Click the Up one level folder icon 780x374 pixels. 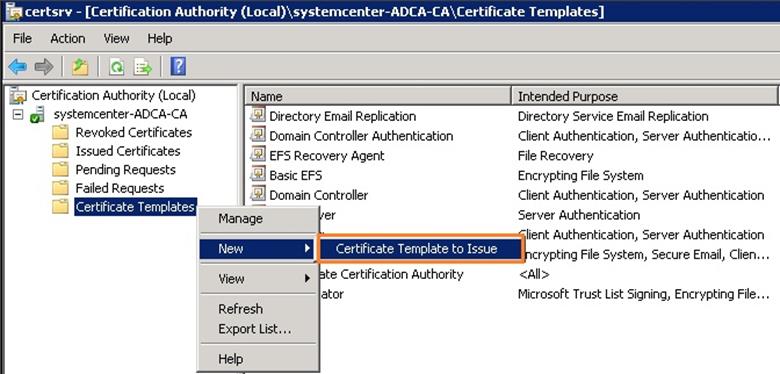(80, 66)
